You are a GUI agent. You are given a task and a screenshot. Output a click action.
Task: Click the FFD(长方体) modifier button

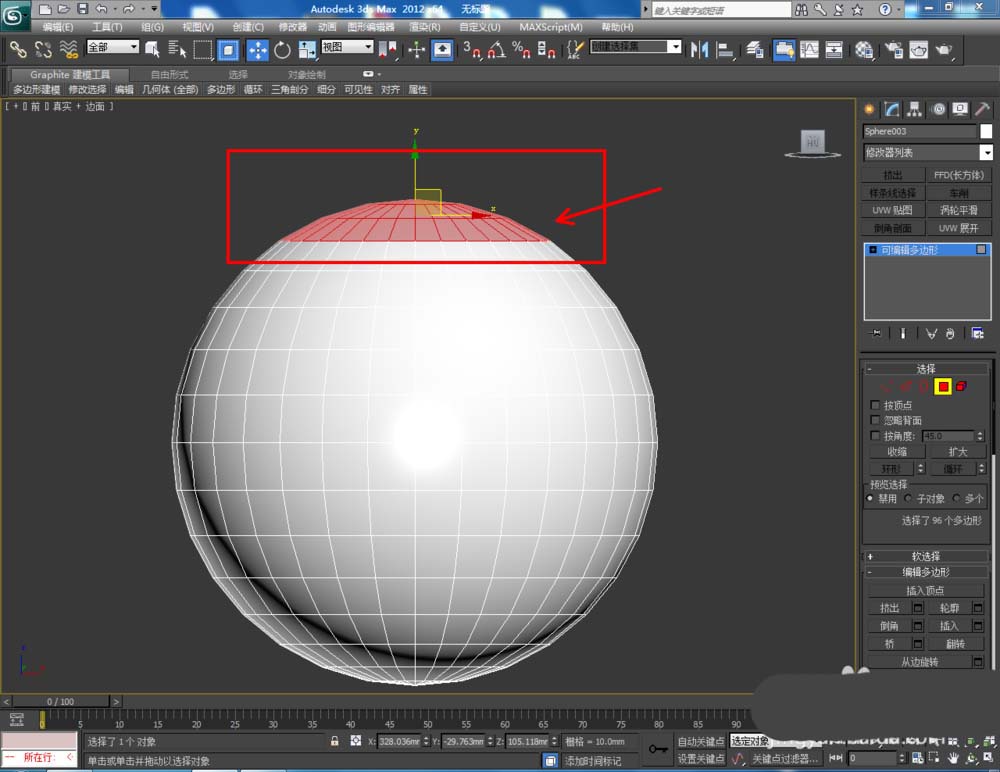click(959, 175)
